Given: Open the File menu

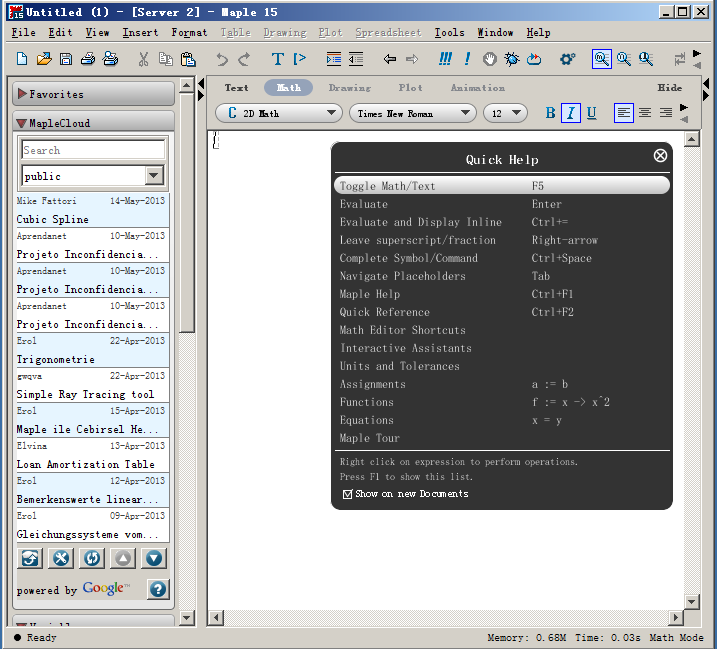Looking at the screenshot, I should click(23, 32).
